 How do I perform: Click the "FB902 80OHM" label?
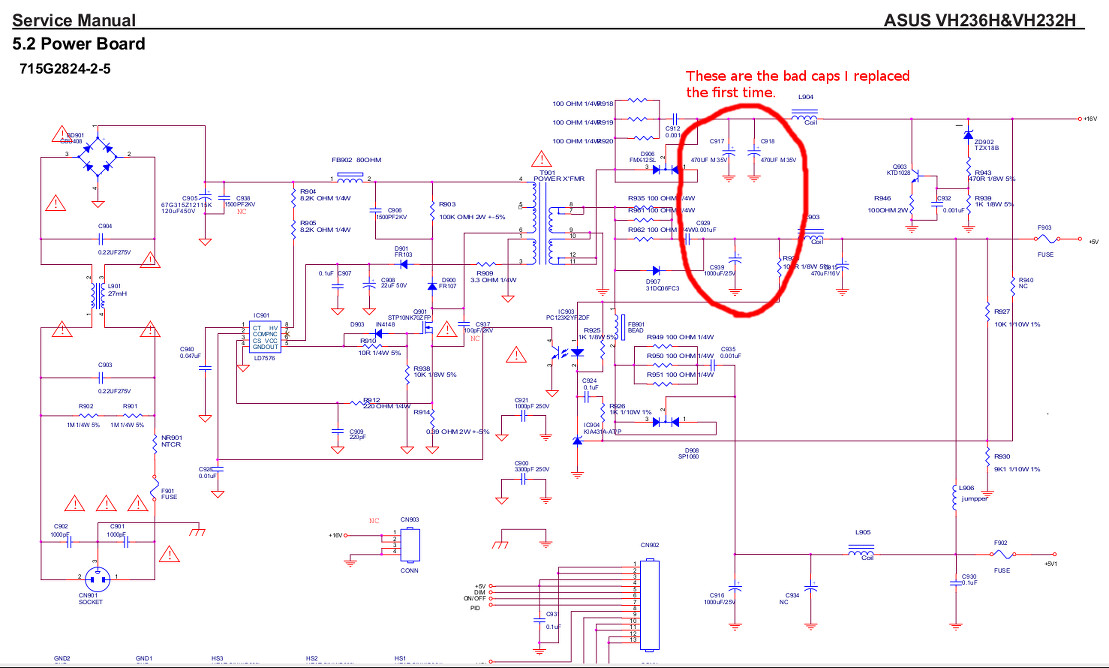356,160
